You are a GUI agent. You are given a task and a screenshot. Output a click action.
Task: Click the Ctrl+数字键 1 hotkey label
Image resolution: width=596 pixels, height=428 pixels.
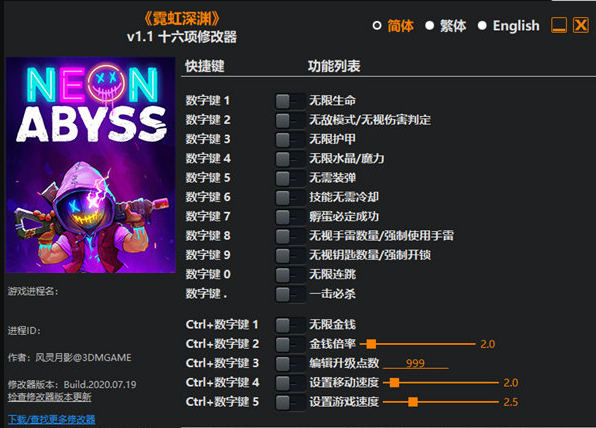(x=222, y=325)
